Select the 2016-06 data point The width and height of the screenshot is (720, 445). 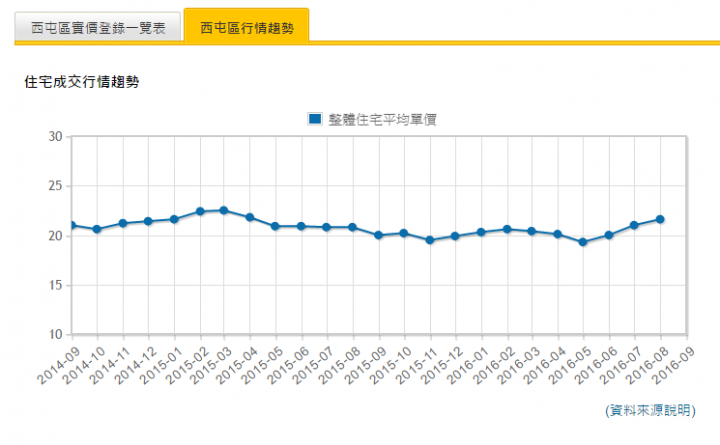(609, 235)
